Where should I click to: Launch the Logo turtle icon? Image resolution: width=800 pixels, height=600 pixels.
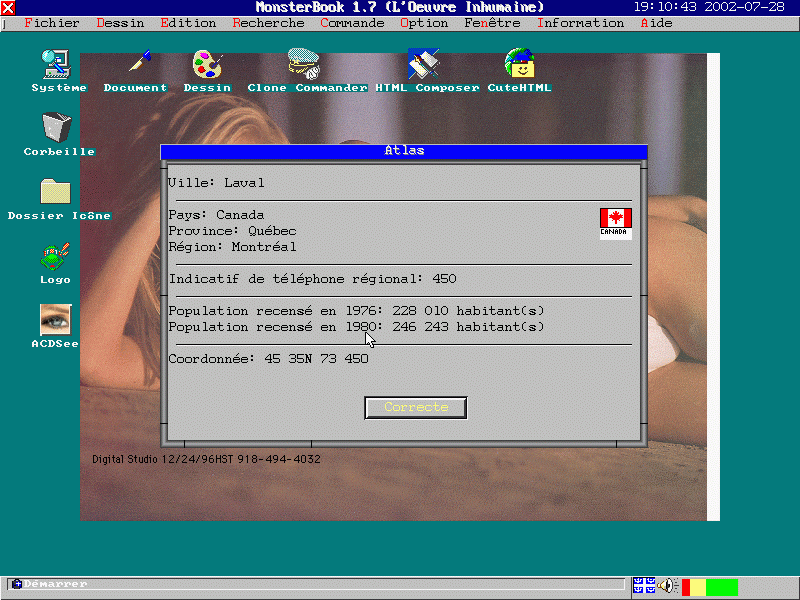click(x=55, y=256)
